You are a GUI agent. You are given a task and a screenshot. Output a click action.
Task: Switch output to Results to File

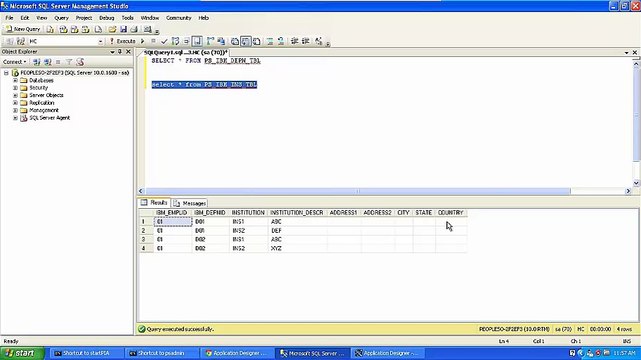(256, 41)
